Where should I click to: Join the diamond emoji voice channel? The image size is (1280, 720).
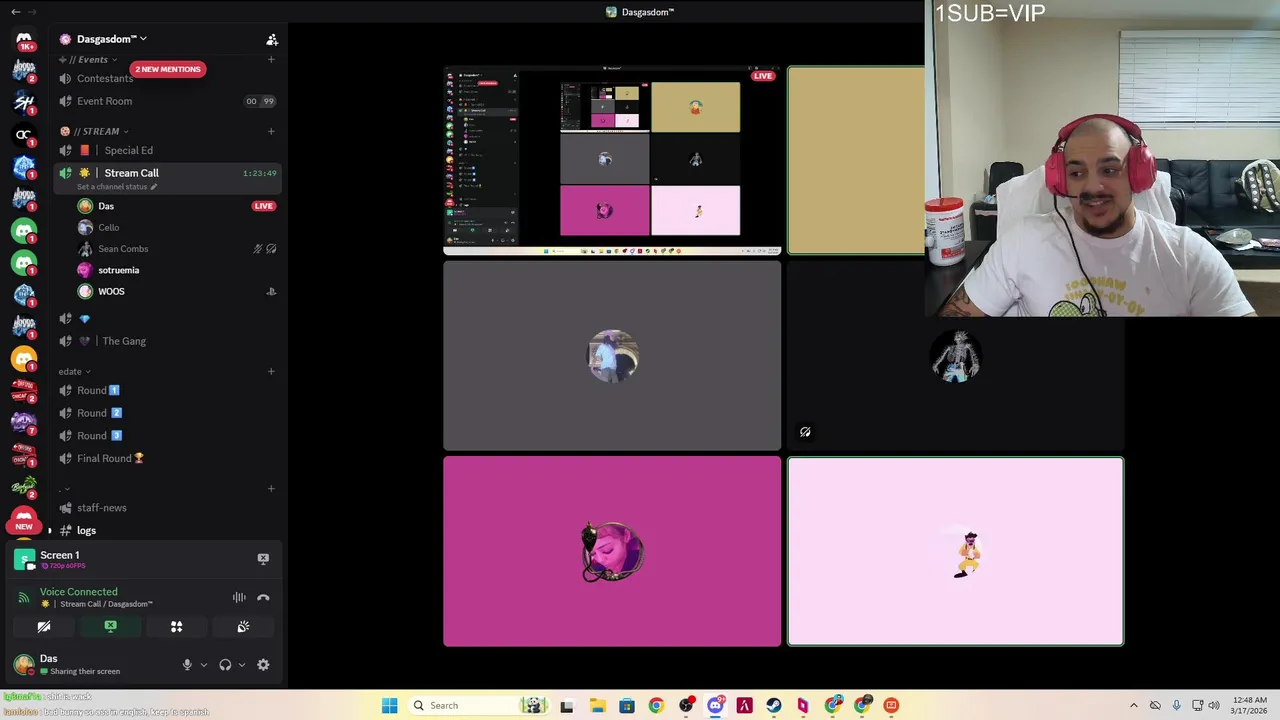coord(165,319)
